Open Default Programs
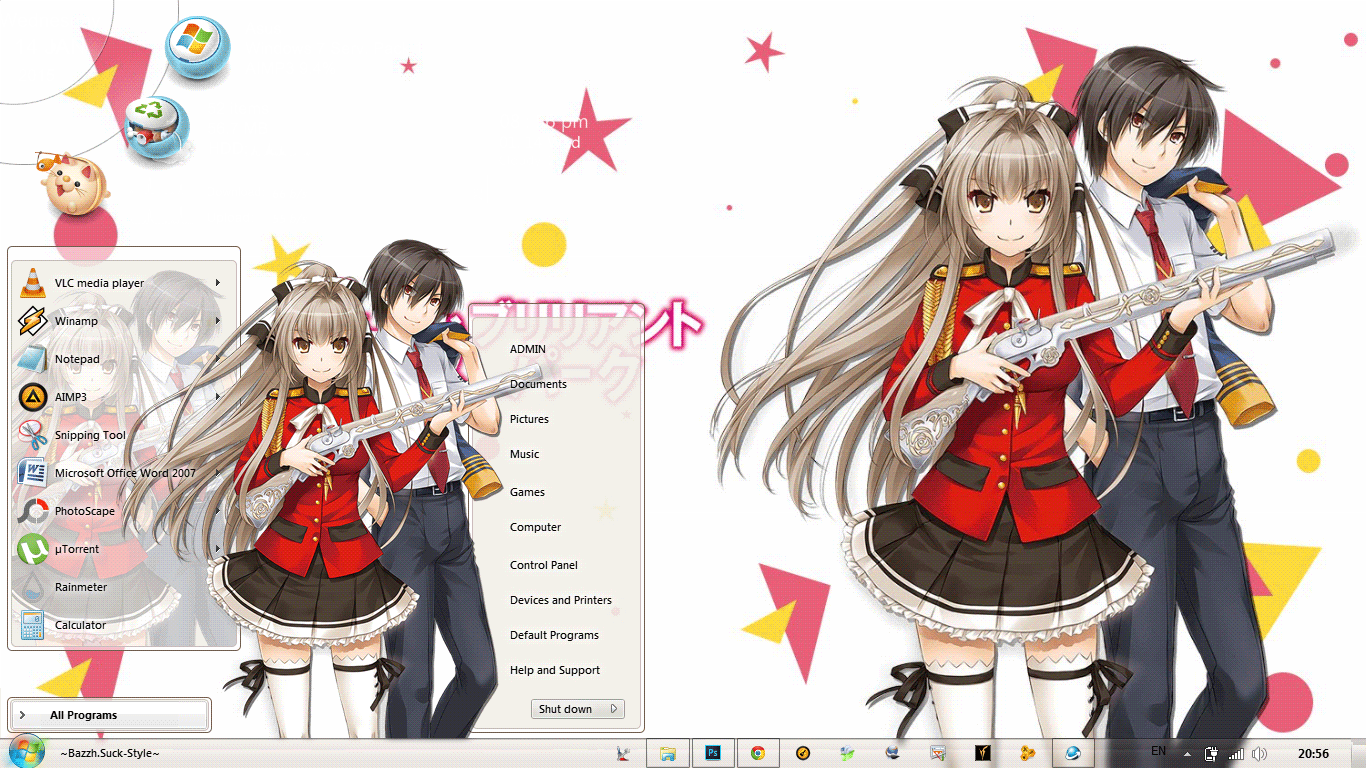The height and width of the screenshot is (768, 1366). tap(554, 635)
